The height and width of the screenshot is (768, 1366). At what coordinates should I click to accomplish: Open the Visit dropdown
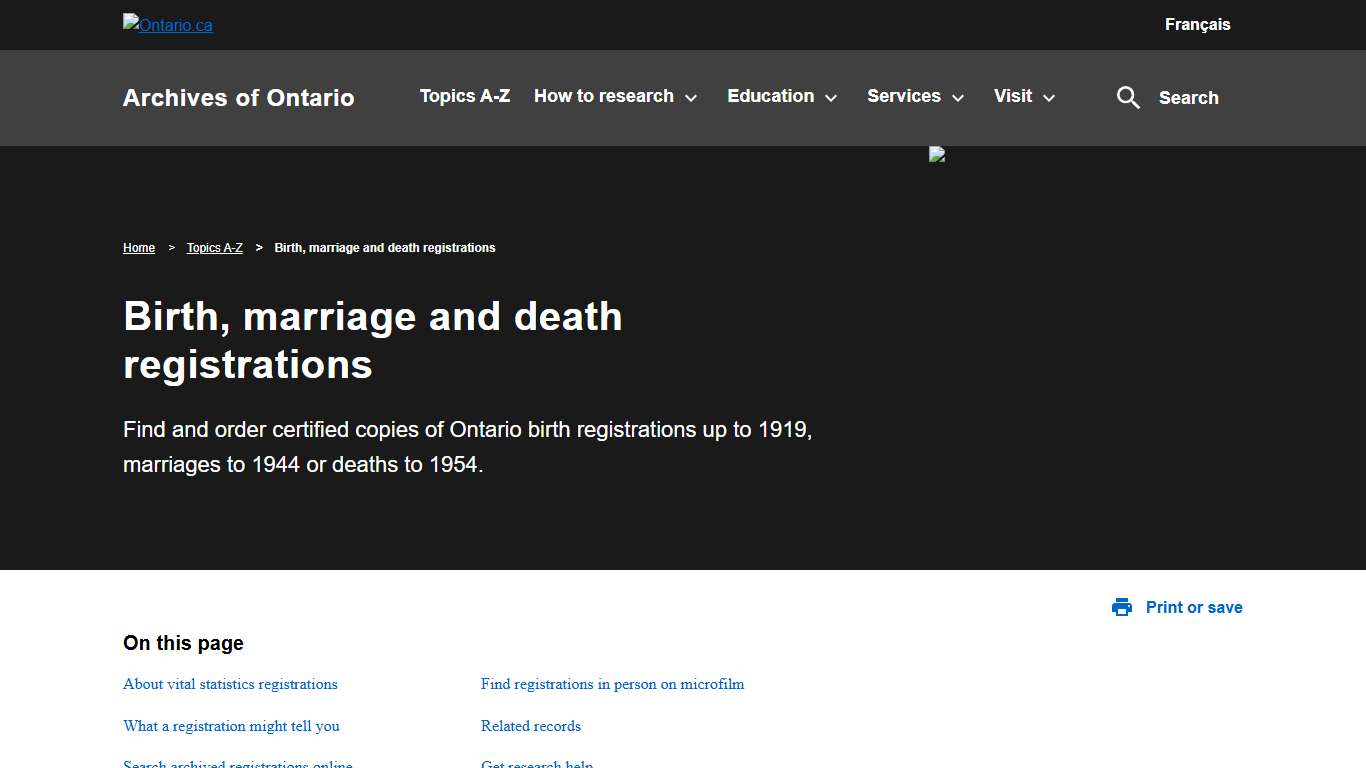(1013, 96)
